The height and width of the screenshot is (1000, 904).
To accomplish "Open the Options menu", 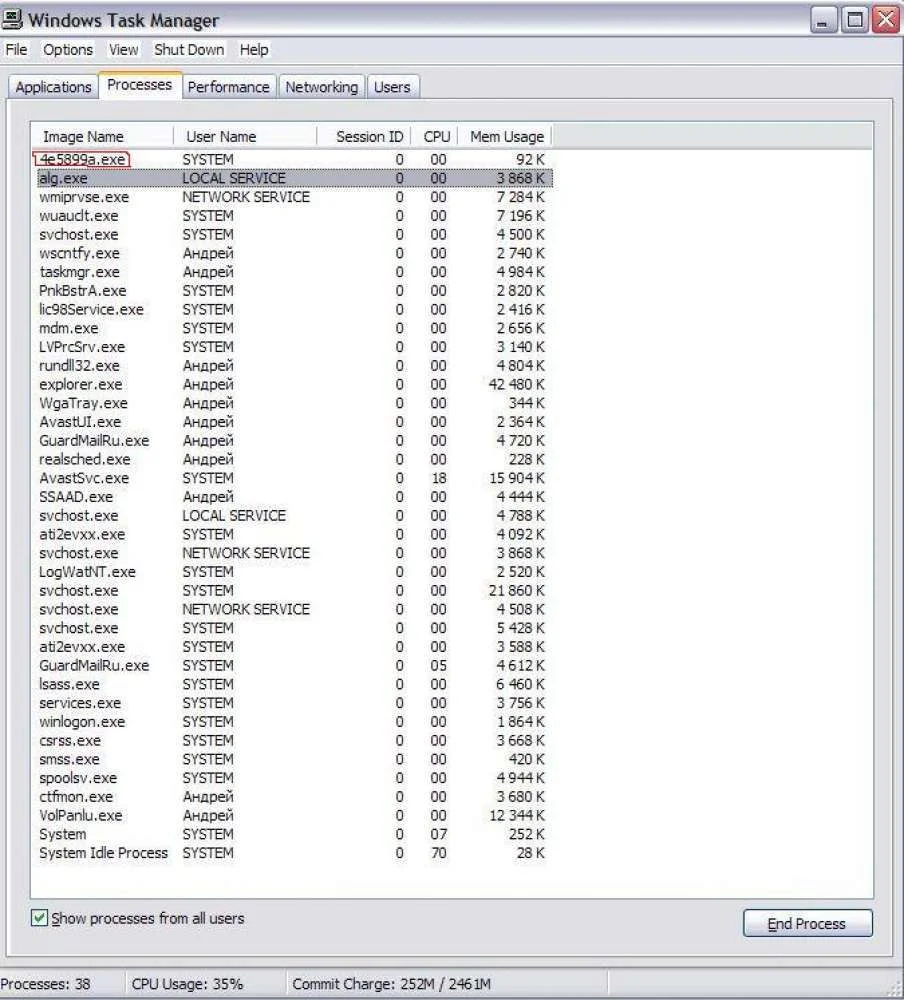I will (x=68, y=49).
